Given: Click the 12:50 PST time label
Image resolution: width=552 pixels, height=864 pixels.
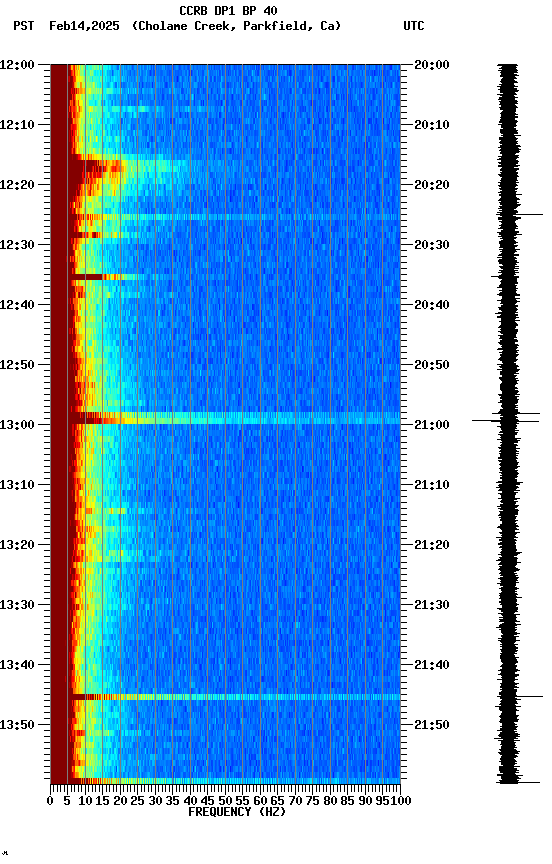Looking at the screenshot, I should click(x=17, y=365).
